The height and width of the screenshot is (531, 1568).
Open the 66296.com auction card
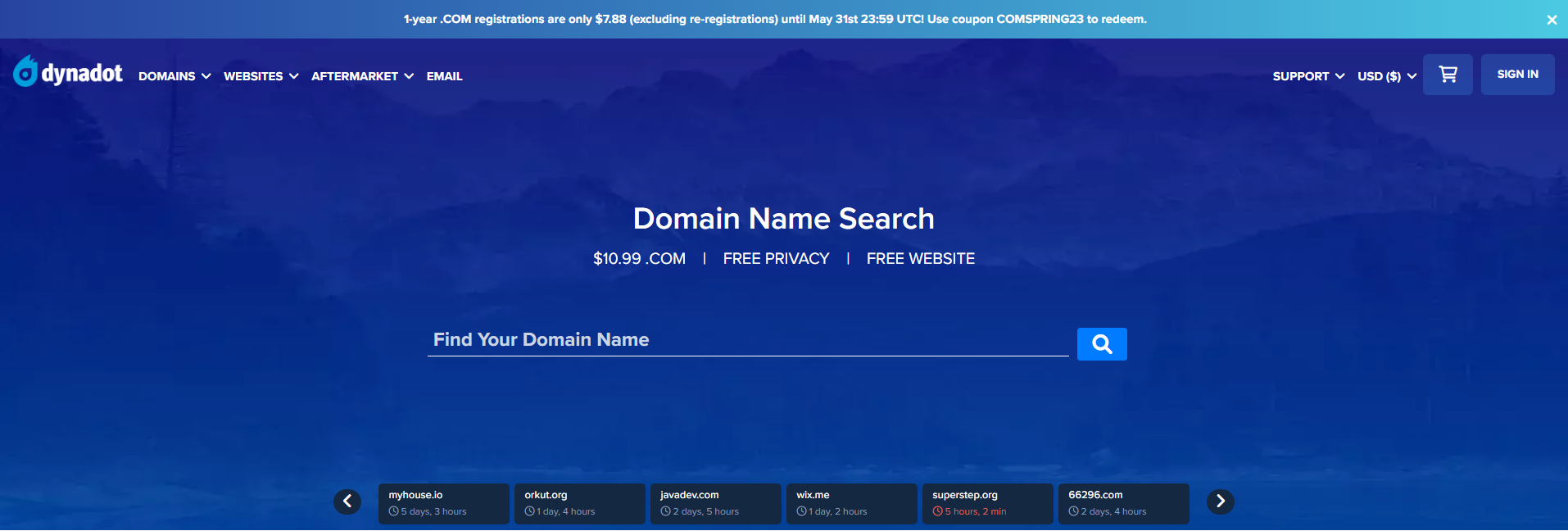[1123, 503]
